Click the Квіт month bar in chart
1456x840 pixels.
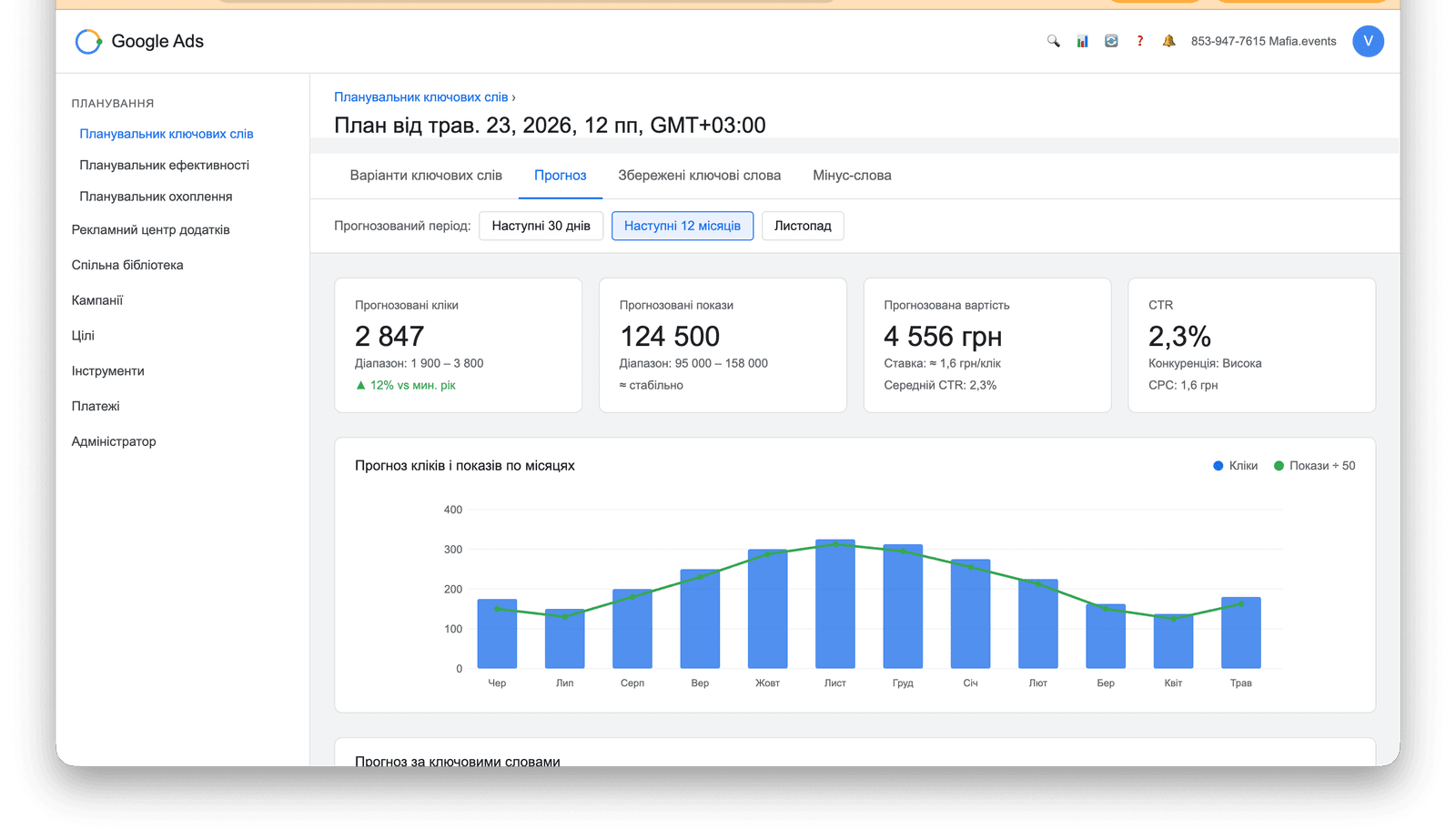click(1173, 642)
